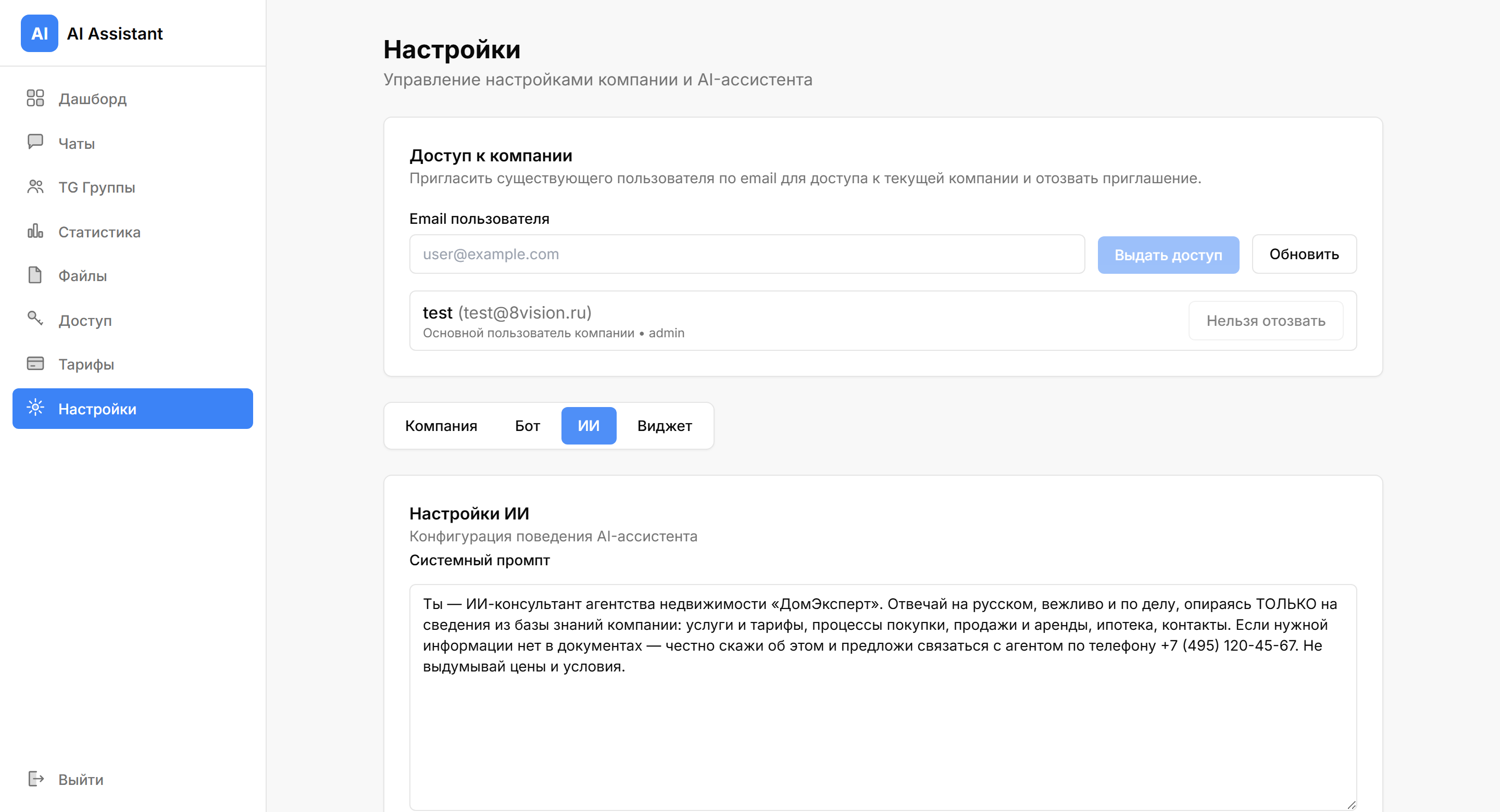Click the Выйти logout arrow icon
Screen dimensions: 1500x812
pos(36,779)
